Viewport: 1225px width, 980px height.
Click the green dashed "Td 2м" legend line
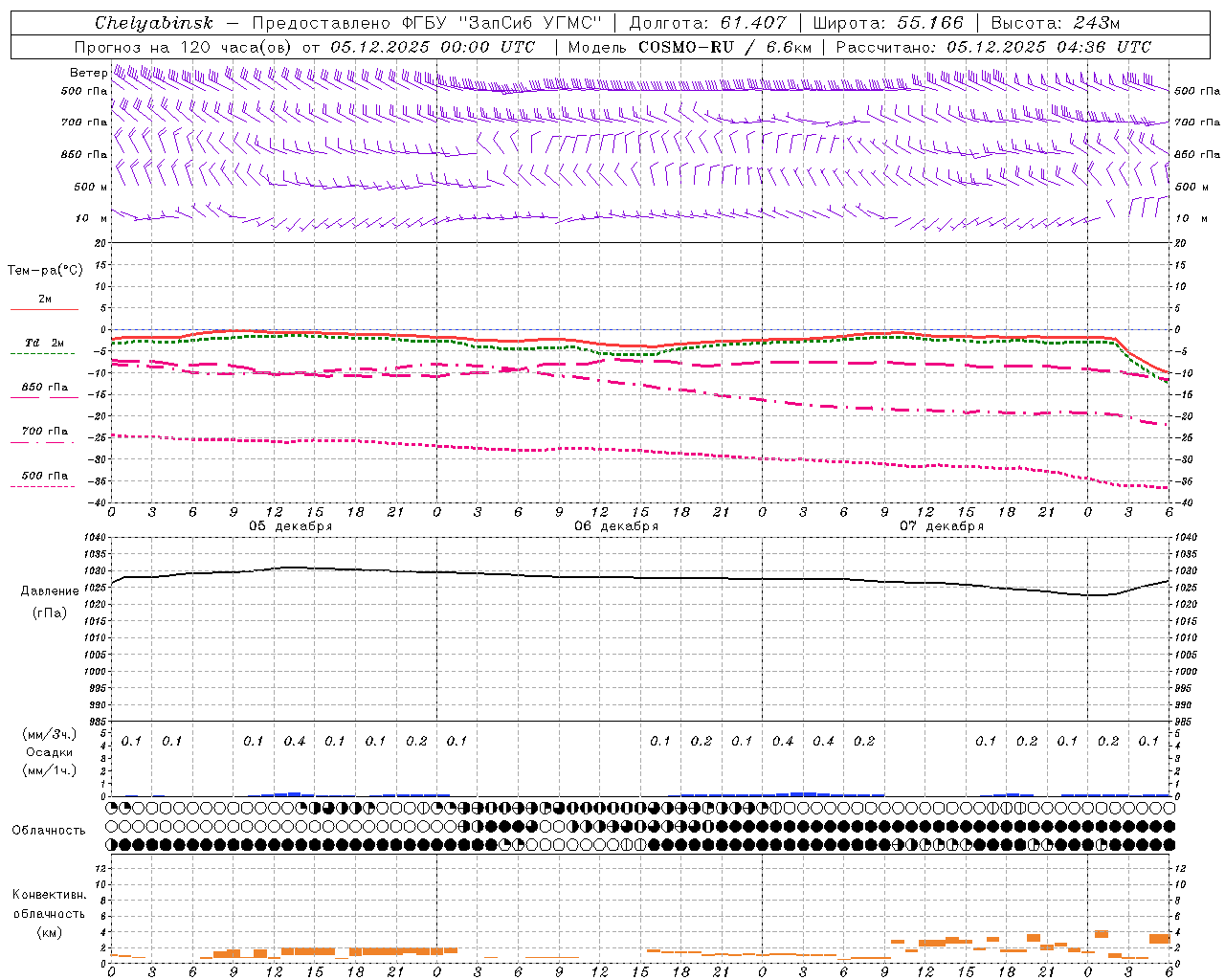pyautogui.click(x=42, y=354)
